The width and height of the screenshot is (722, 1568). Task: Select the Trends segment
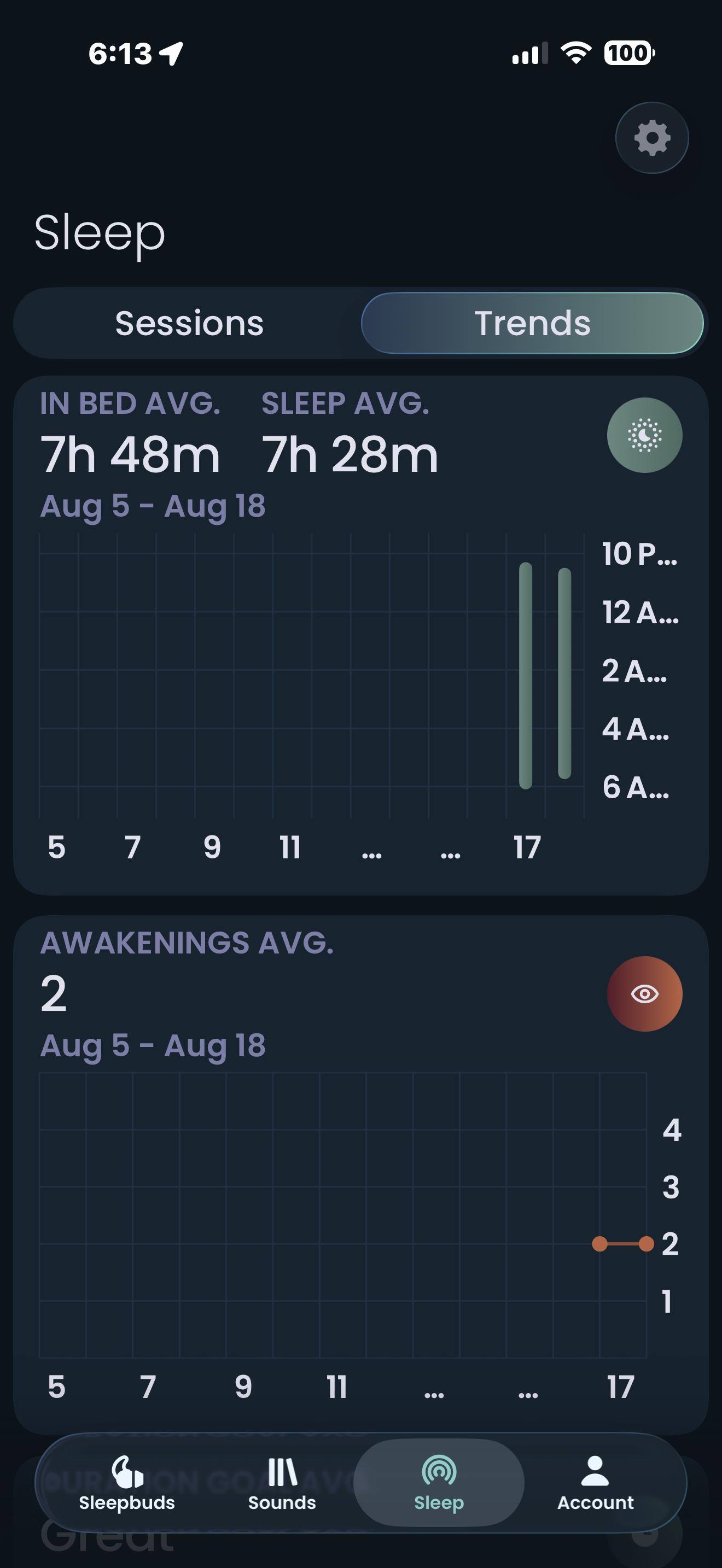point(533,323)
